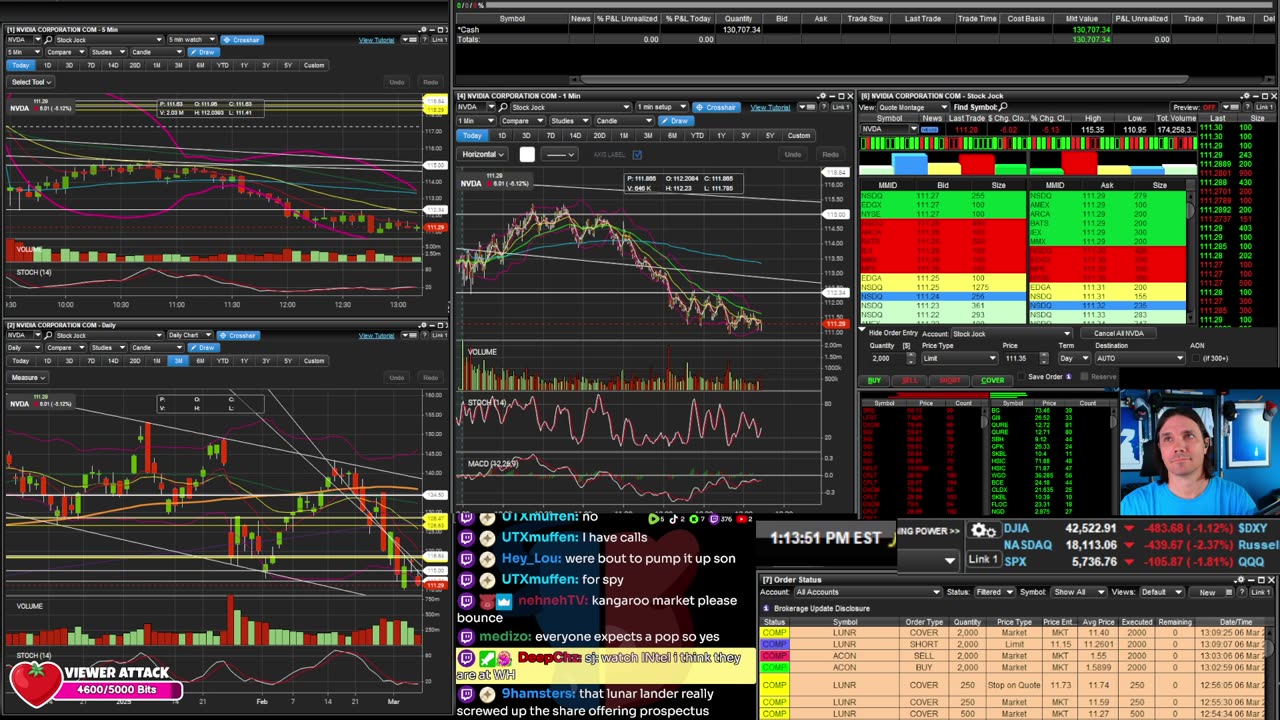Click the Price field showing 111.35
Image resolution: width=1280 pixels, height=720 pixels.
coord(1021,358)
